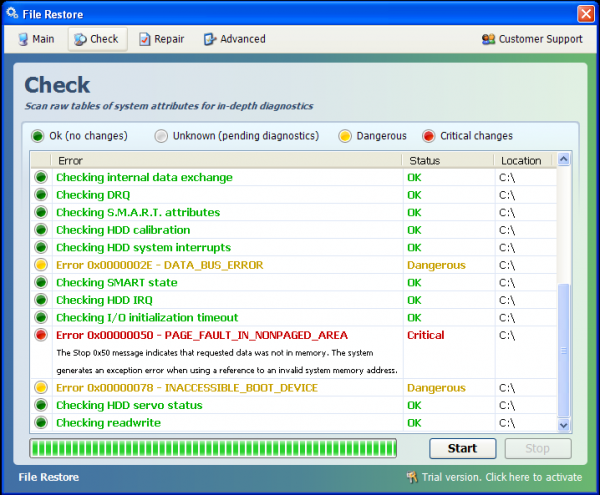Switch to the Check tab

(97, 39)
